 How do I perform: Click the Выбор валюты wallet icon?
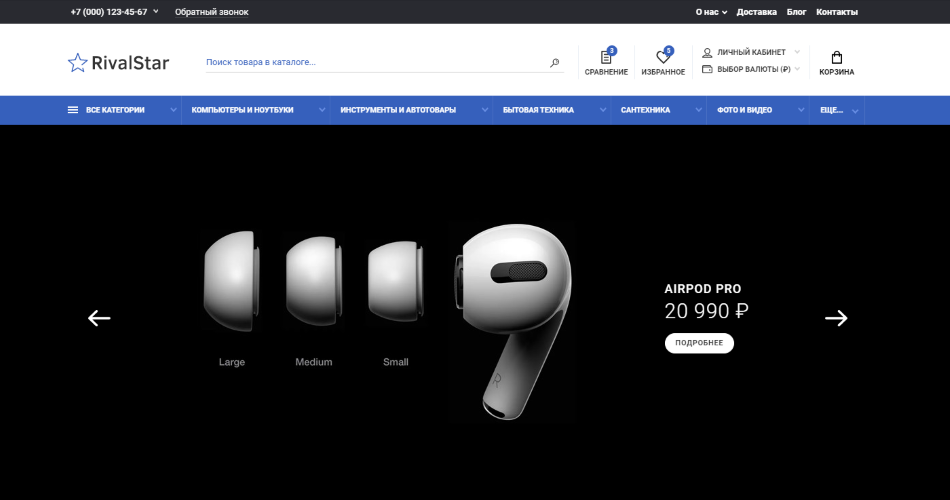click(x=707, y=69)
